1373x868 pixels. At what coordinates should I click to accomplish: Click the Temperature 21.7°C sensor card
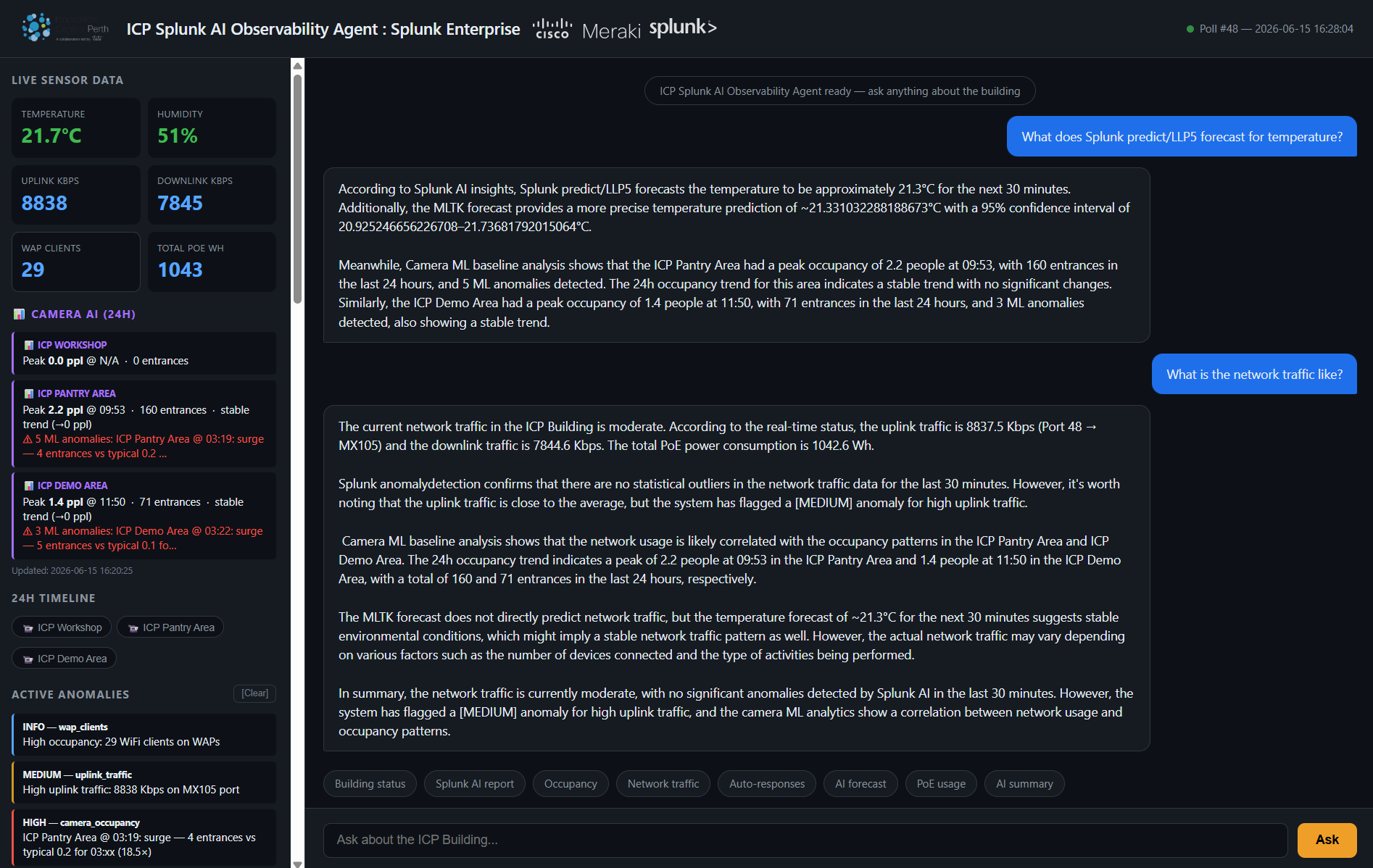point(76,128)
